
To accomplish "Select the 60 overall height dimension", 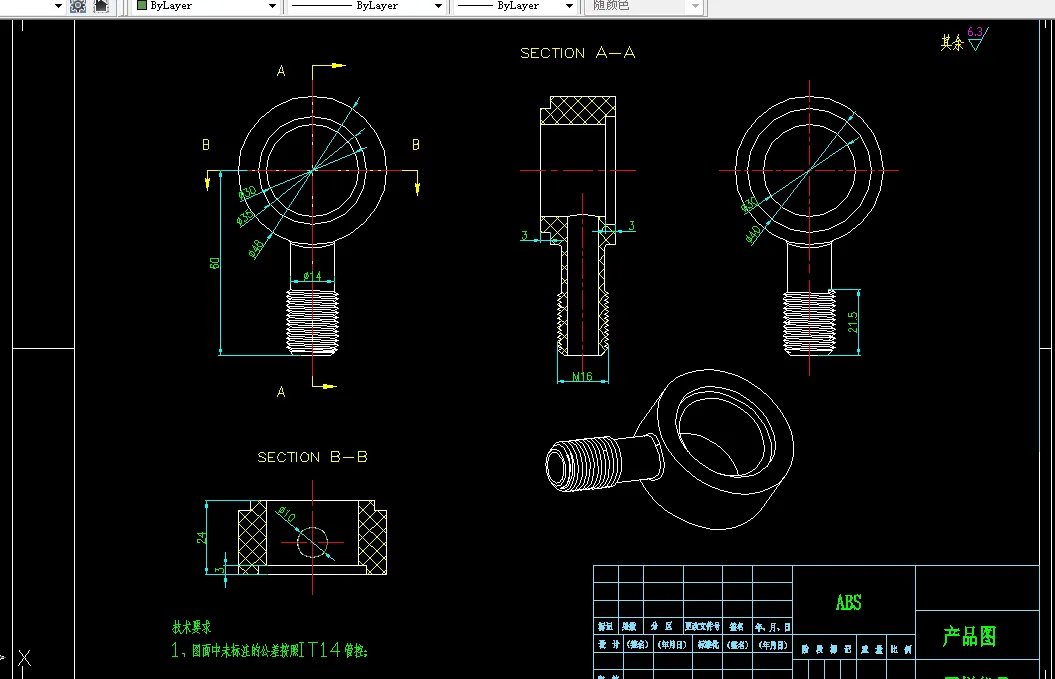I will 215,263.
